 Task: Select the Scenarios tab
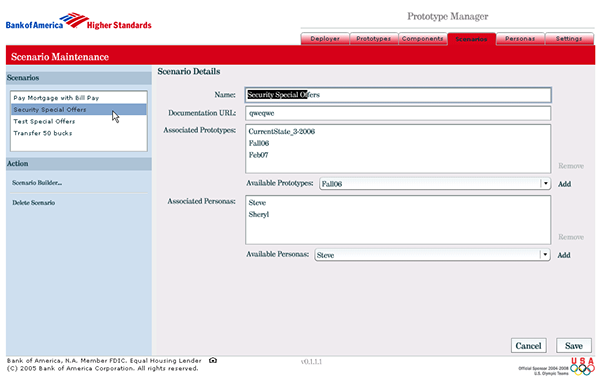pyautogui.click(x=471, y=39)
